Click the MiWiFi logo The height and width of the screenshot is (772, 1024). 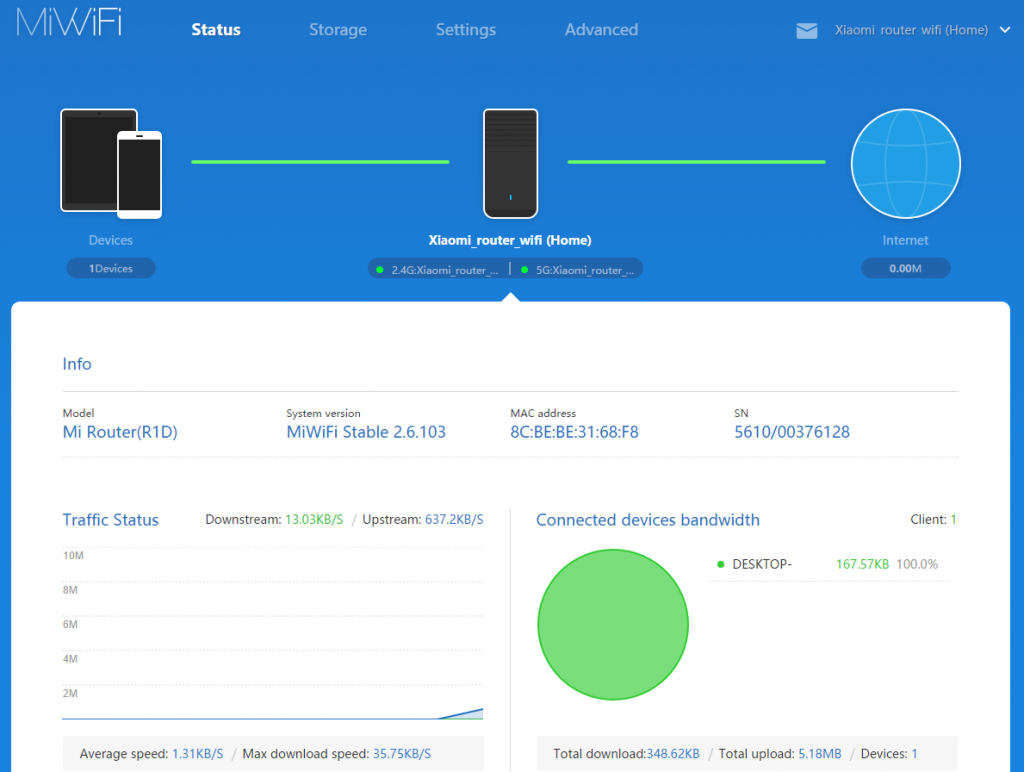coord(68,23)
